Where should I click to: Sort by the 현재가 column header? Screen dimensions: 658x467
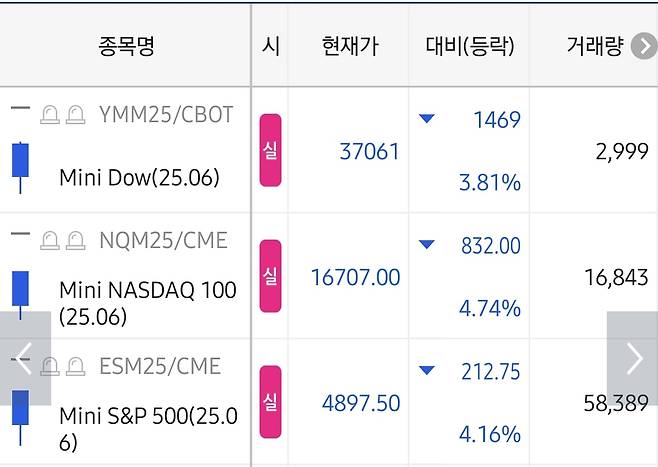pyautogui.click(x=350, y=46)
